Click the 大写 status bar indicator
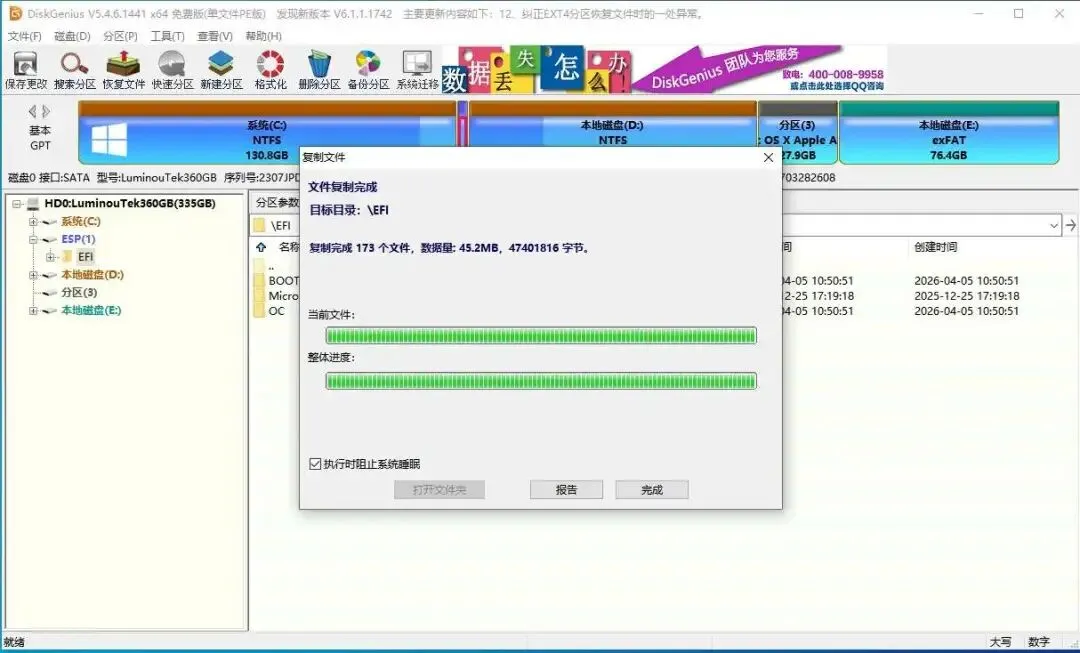Image resolution: width=1080 pixels, height=653 pixels. 1000,641
